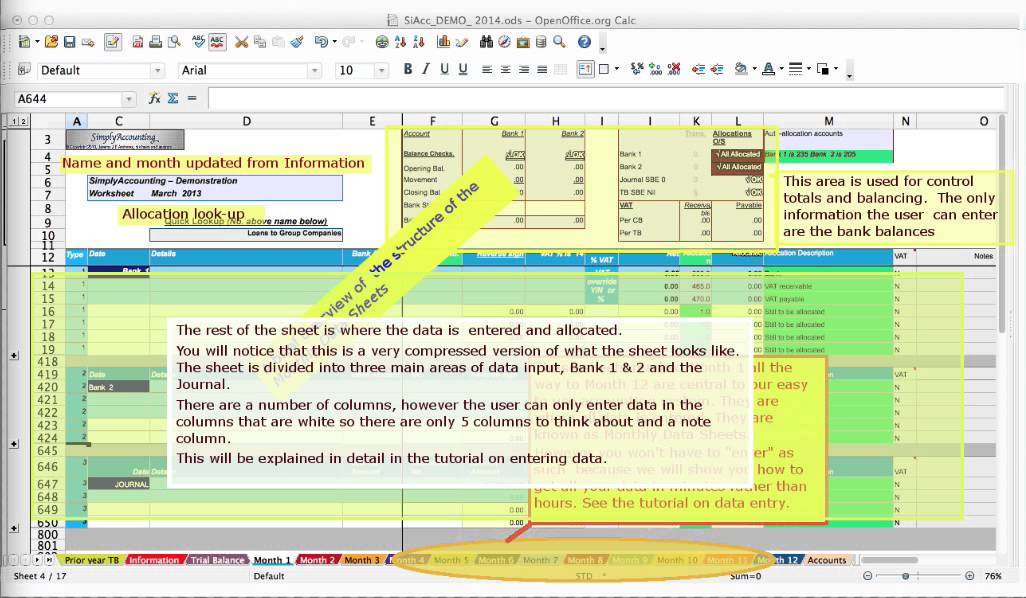Expand the Font Size '10' dropdown
The width and height of the screenshot is (1026, 598).
click(x=381, y=70)
